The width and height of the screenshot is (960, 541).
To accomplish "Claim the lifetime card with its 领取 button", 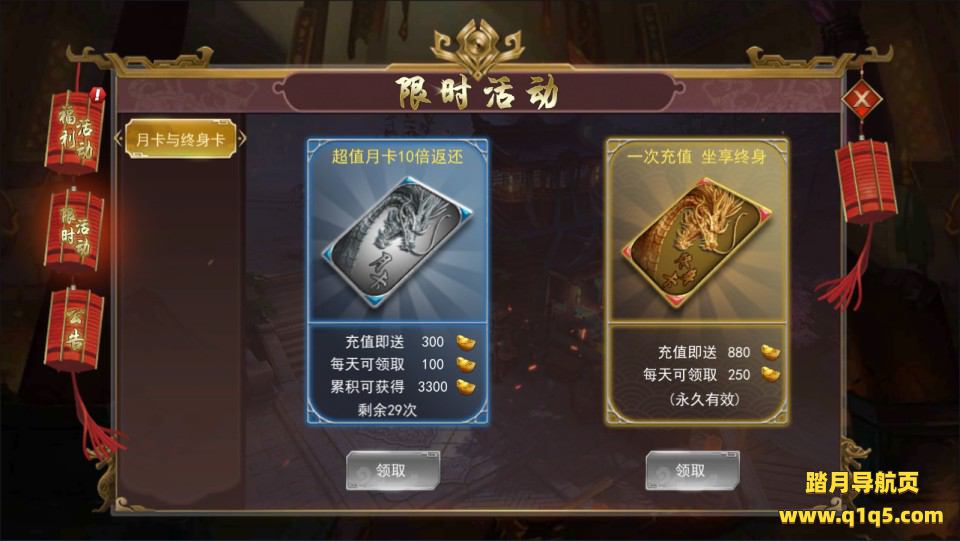I will (692, 471).
